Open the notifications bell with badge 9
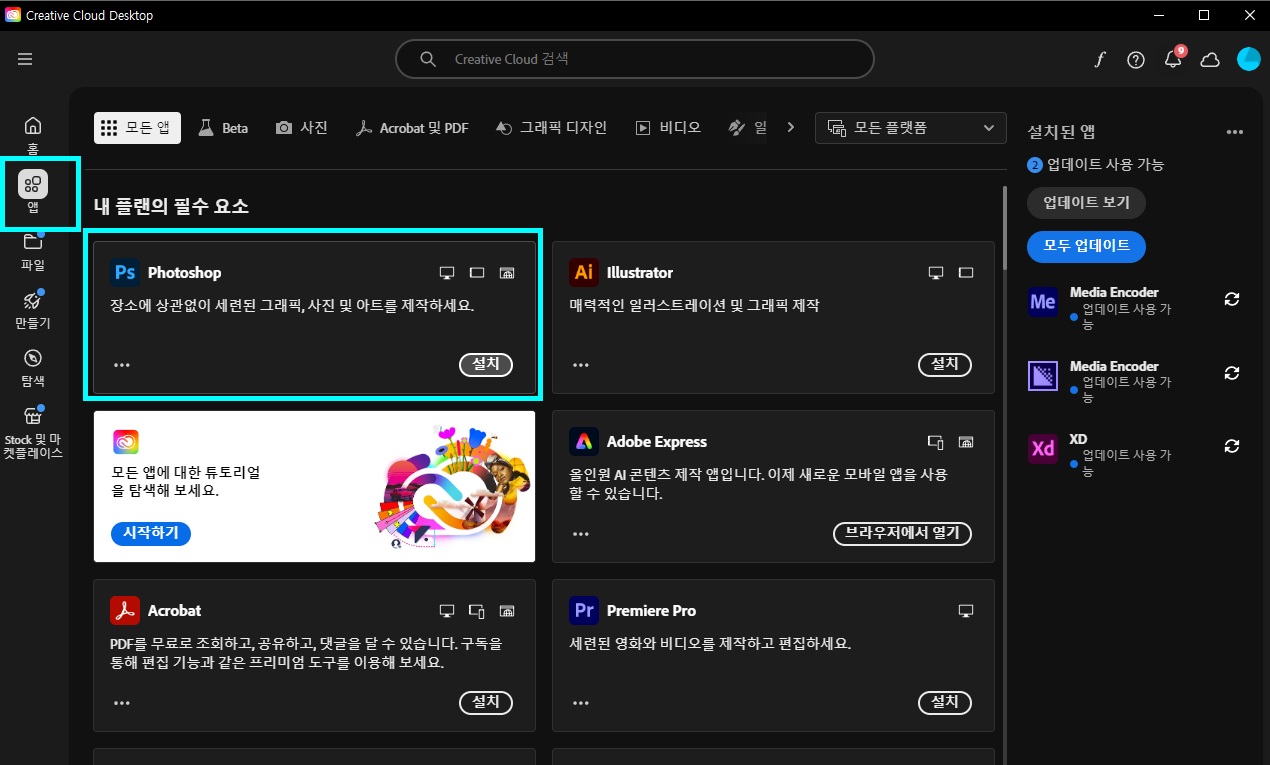Image resolution: width=1270 pixels, height=765 pixels. [x=1172, y=59]
